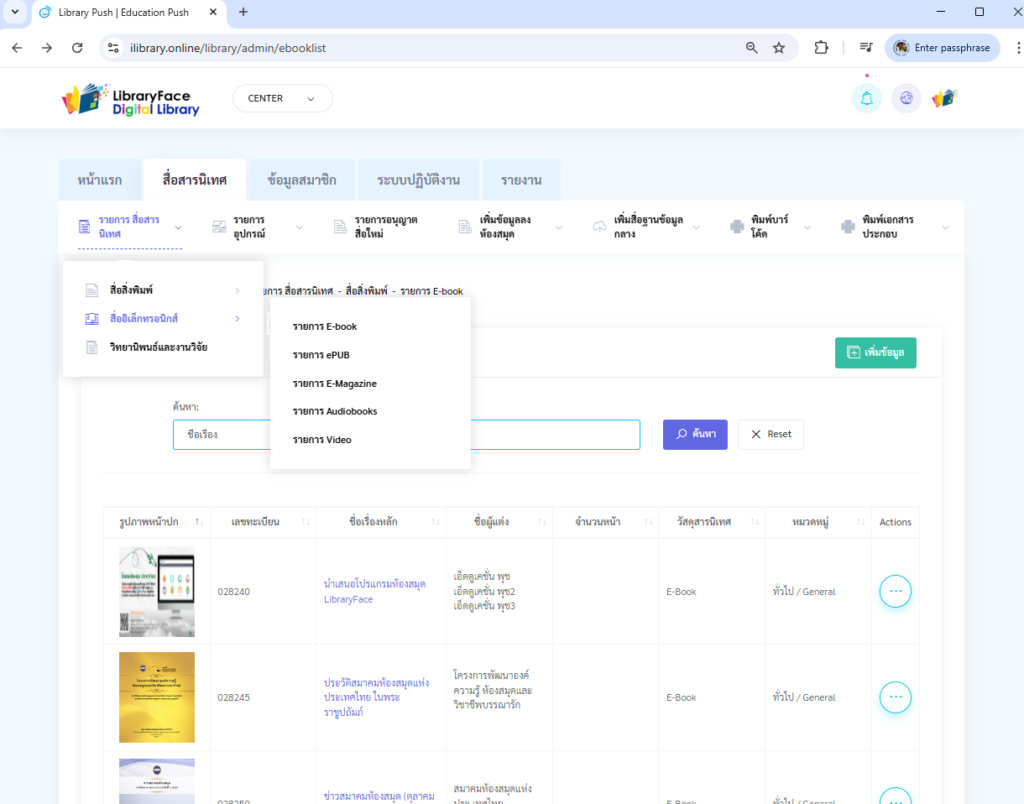Open actions menu for record 028240
This screenshot has width=1024, height=804.
tap(895, 591)
